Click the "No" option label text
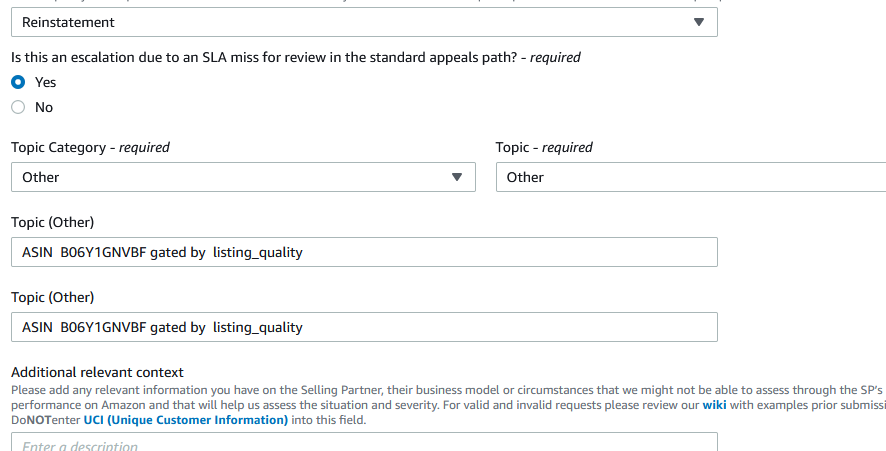Viewport: 886px width, 451px height. click(x=44, y=107)
